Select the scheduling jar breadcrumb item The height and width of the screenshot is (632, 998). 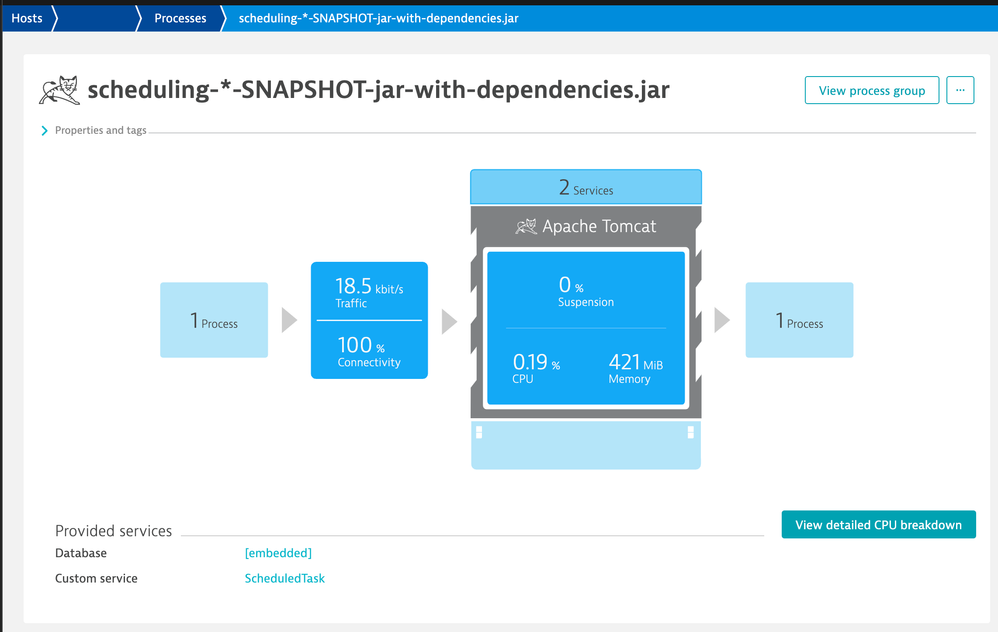(378, 18)
